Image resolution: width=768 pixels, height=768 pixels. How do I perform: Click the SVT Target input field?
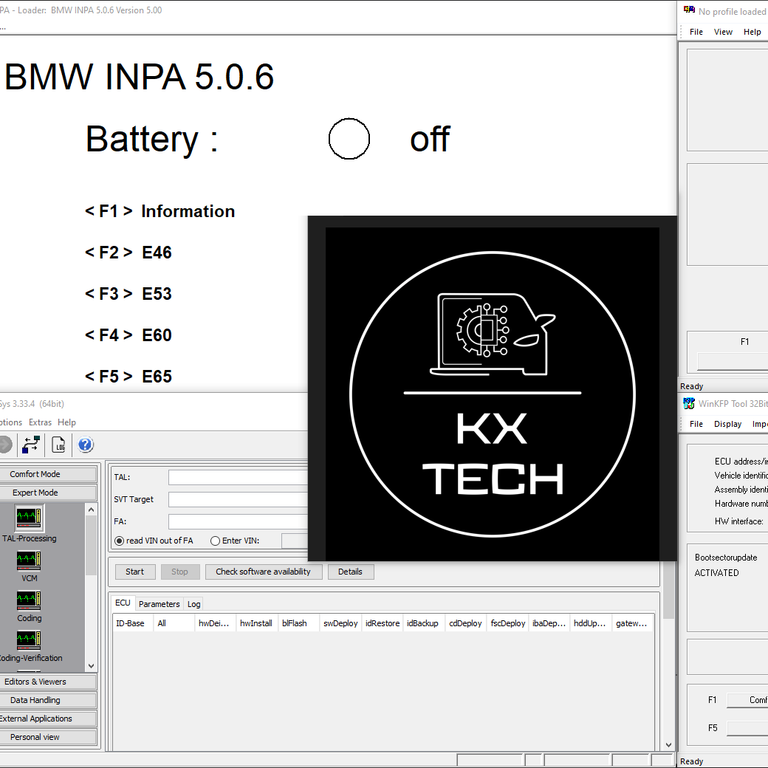tap(238, 499)
